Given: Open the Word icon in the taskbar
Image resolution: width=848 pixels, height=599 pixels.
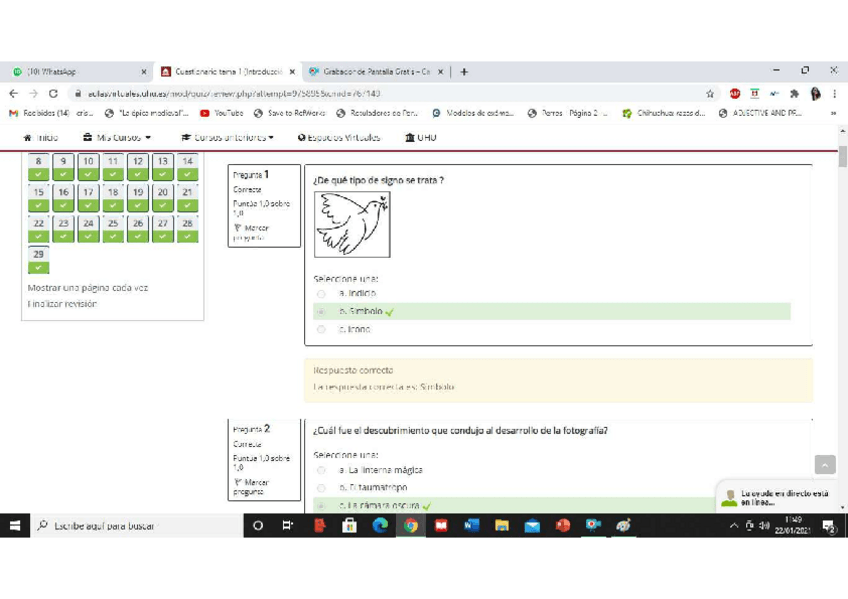Looking at the screenshot, I should coord(471,525).
